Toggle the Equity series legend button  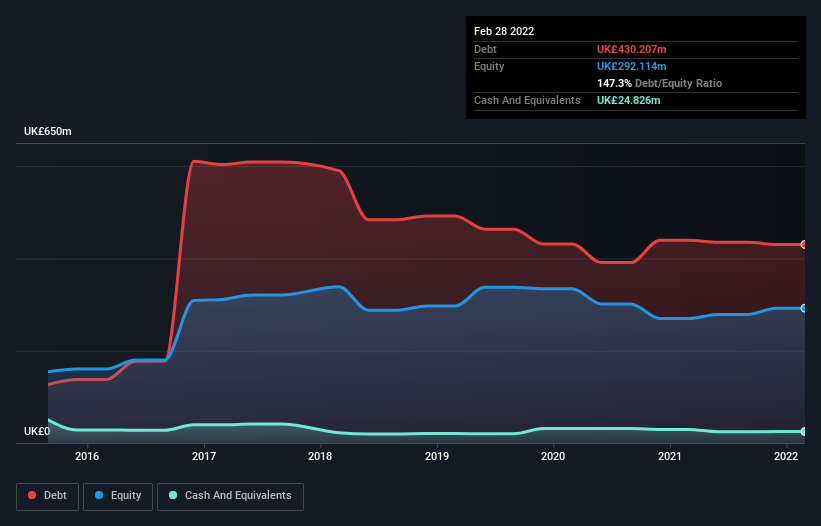(118, 496)
